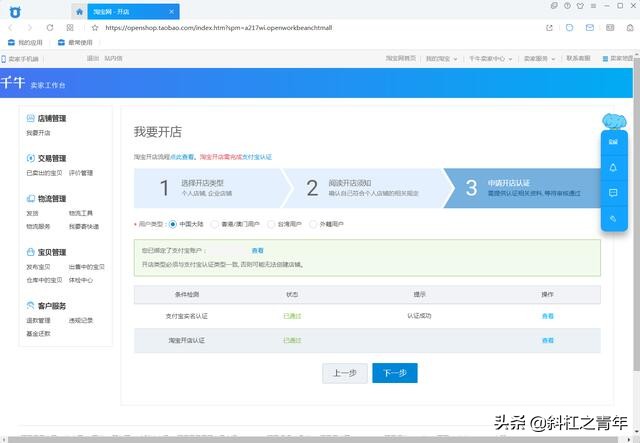Viewport: 640px width, 443px height.
Task: Expand 卖家服务 dropdown
Action: [x=539, y=59]
